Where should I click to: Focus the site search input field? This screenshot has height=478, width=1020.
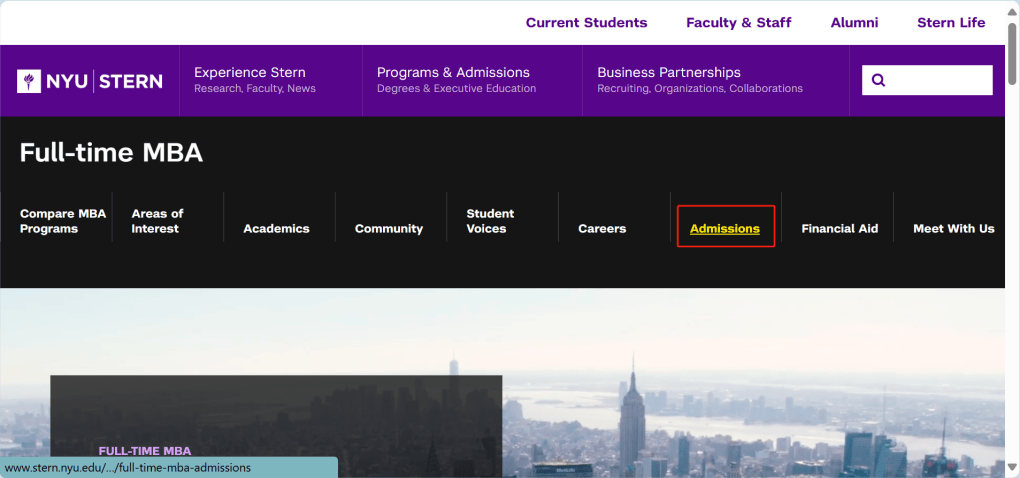[x=927, y=80]
